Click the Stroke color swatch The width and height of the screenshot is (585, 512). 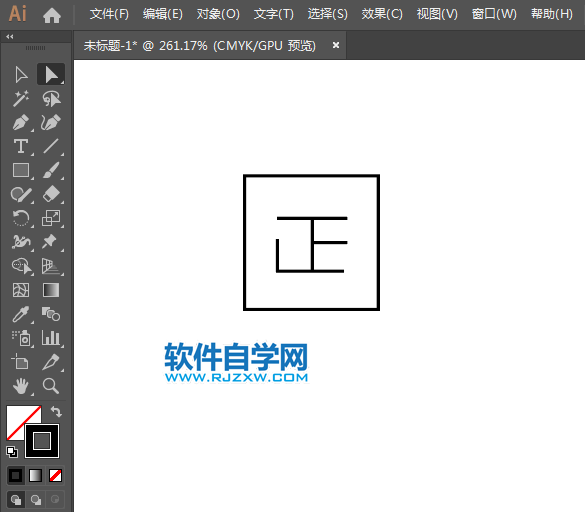tap(42, 441)
